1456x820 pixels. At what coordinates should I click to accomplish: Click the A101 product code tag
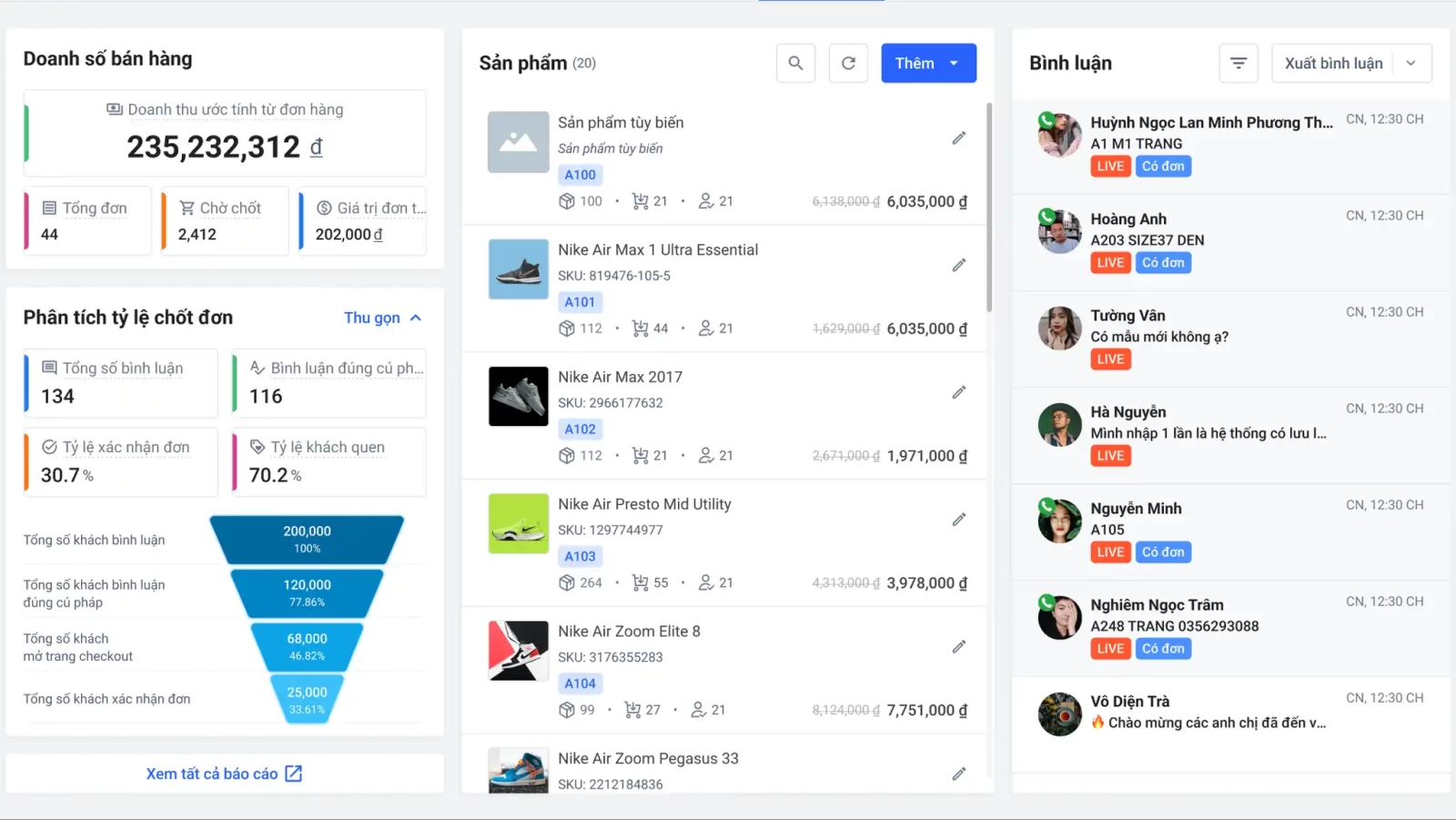pyautogui.click(x=580, y=302)
